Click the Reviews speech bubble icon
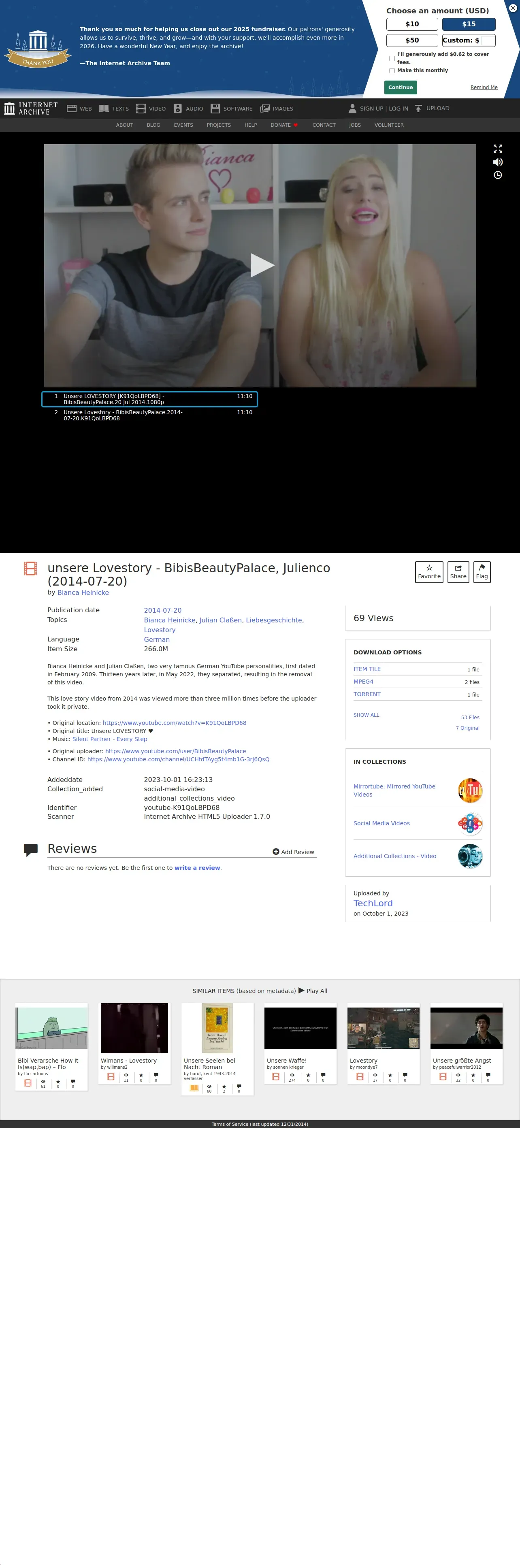 coord(30,850)
